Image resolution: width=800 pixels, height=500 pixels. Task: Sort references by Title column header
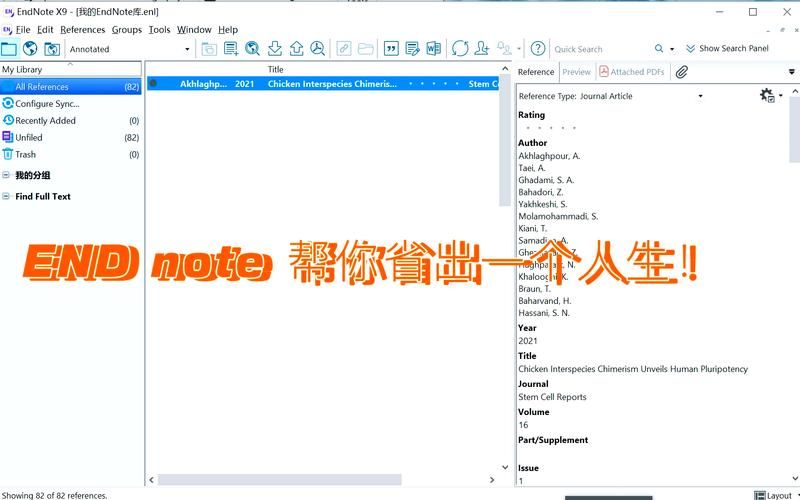coord(276,69)
